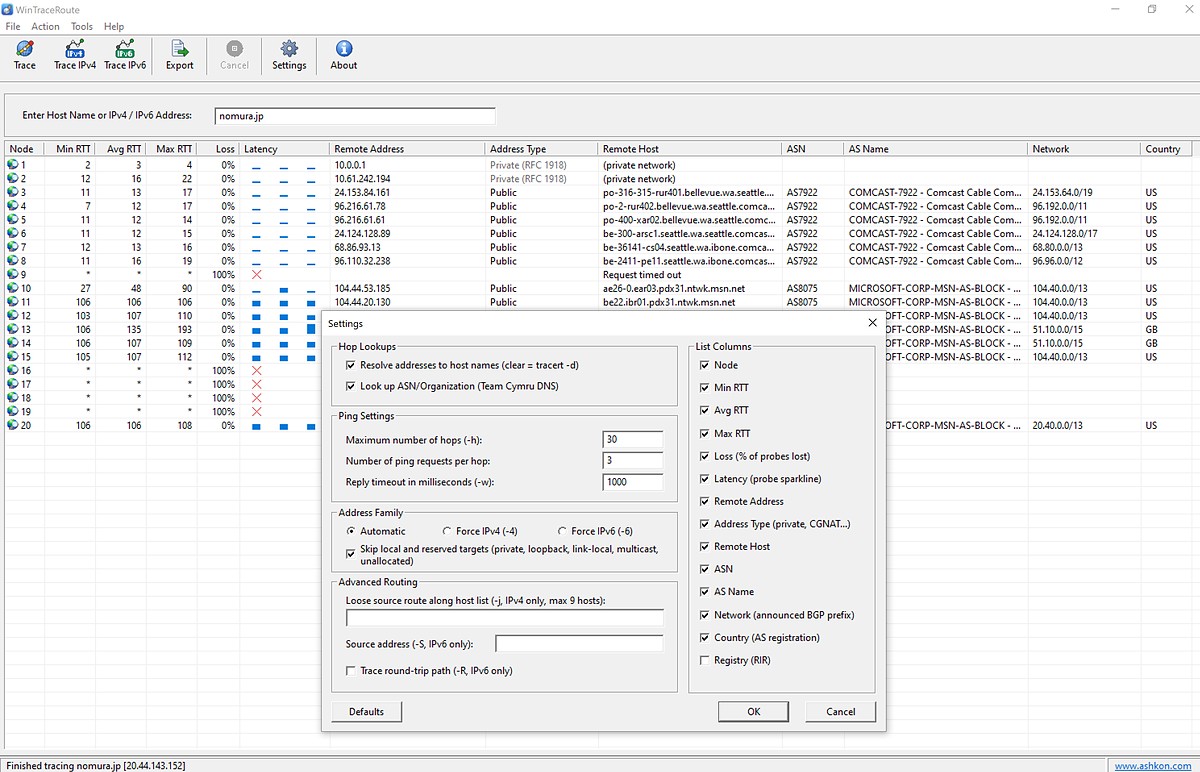Uncheck the Remote Address list column

click(705, 502)
